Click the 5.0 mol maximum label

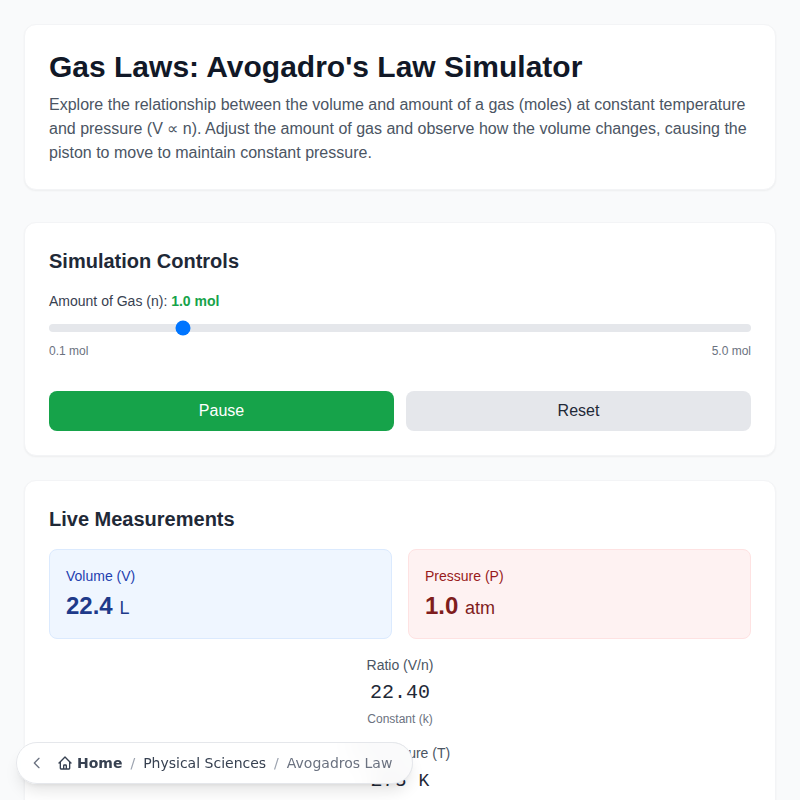[731, 350]
